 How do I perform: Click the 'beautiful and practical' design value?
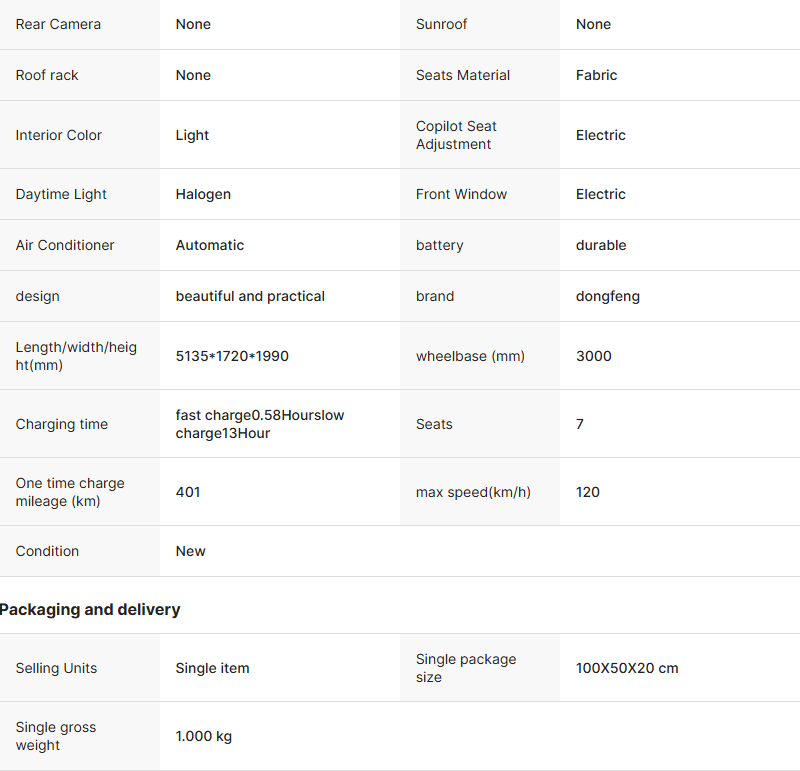[250, 296]
